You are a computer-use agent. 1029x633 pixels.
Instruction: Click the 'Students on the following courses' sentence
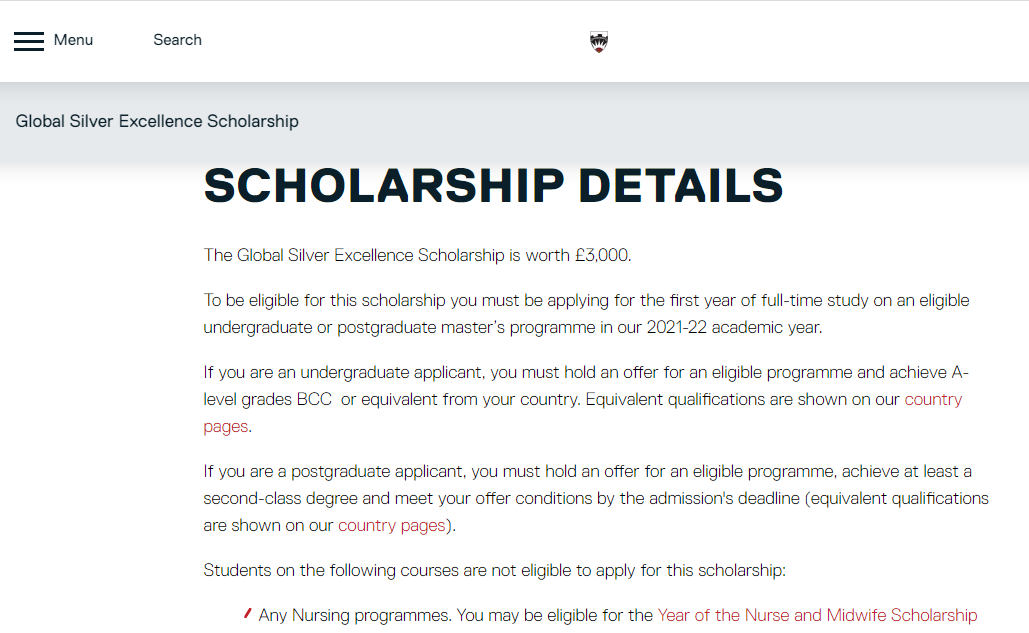494,570
